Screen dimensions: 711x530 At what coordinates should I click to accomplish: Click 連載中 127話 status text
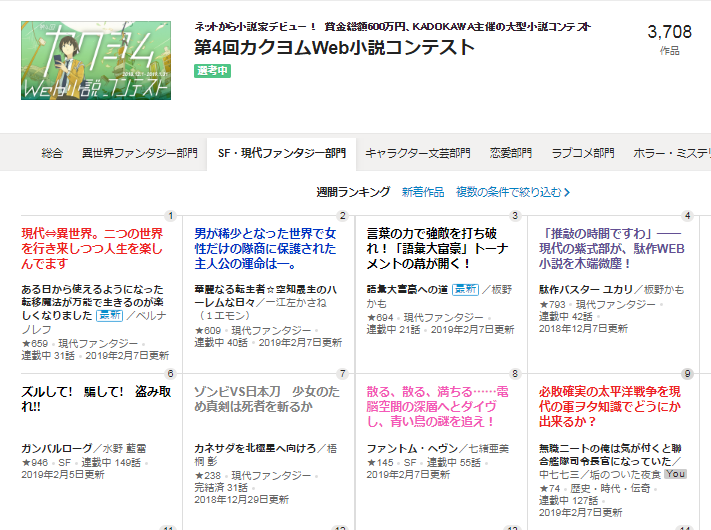(x=568, y=501)
